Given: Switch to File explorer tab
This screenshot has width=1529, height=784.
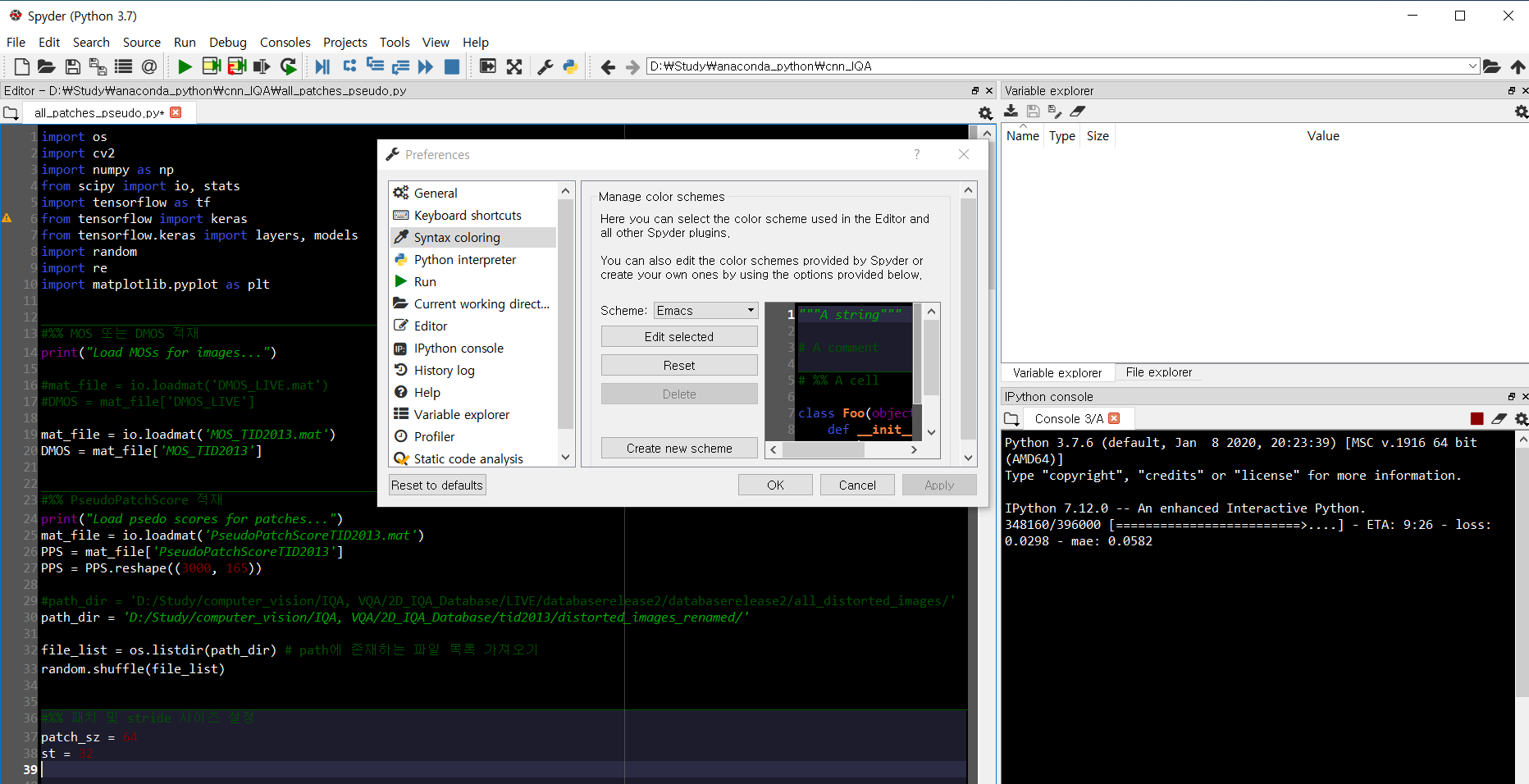Looking at the screenshot, I should click(x=1158, y=372).
